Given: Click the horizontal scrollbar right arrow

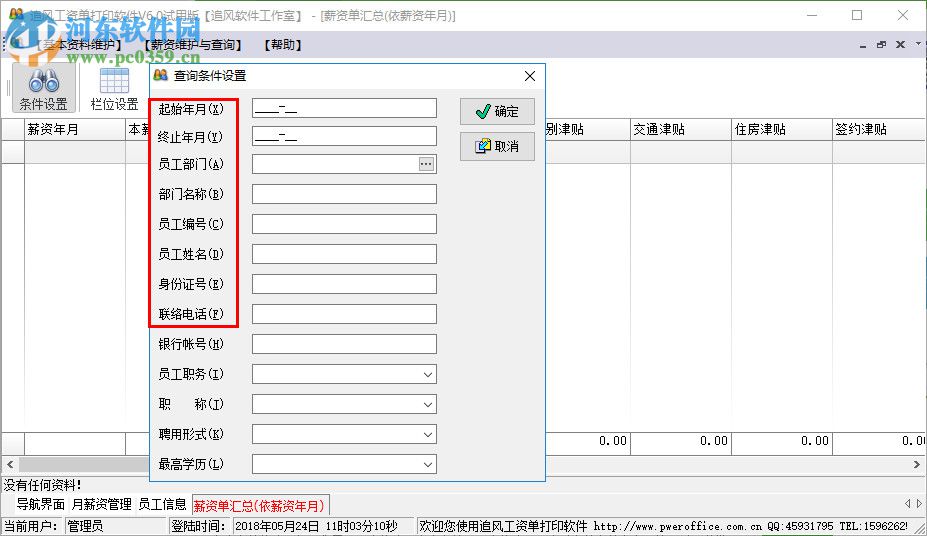Looking at the screenshot, I should [917, 464].
